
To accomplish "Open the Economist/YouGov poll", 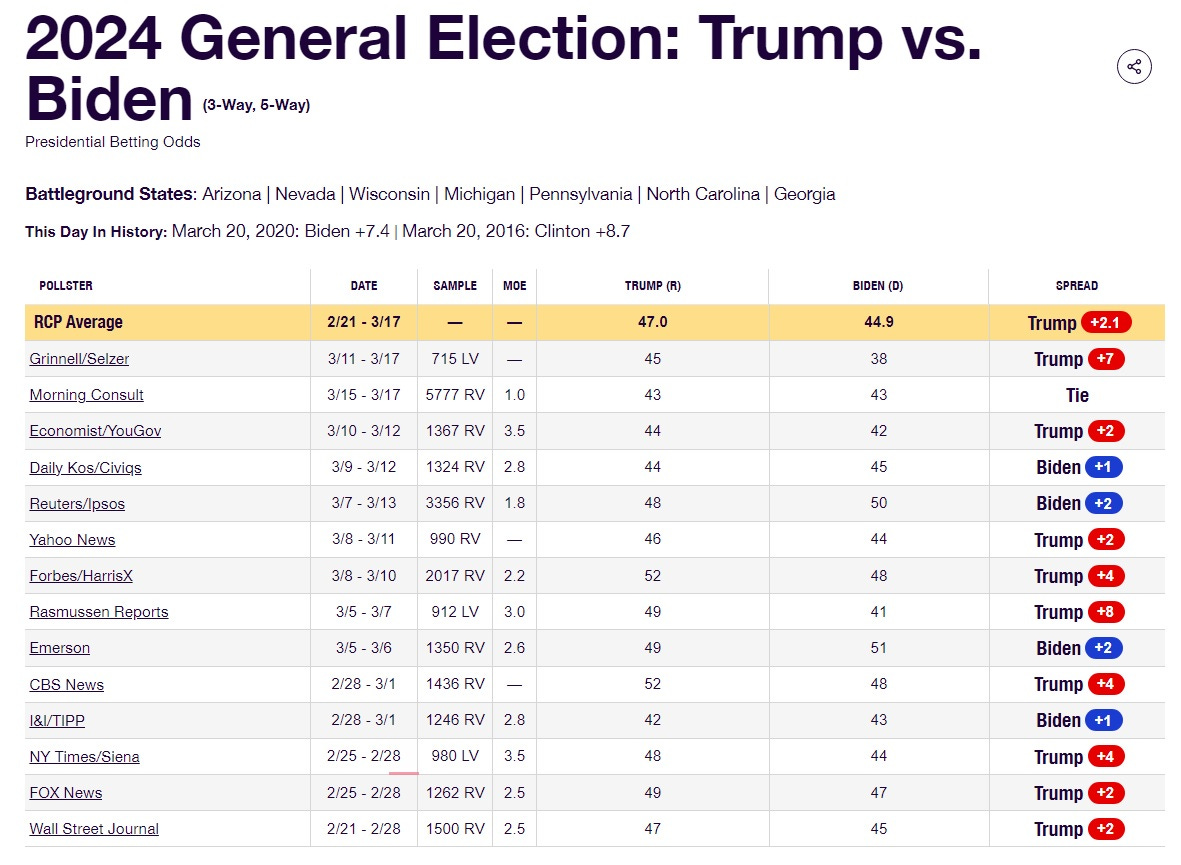I will [96, 431].
